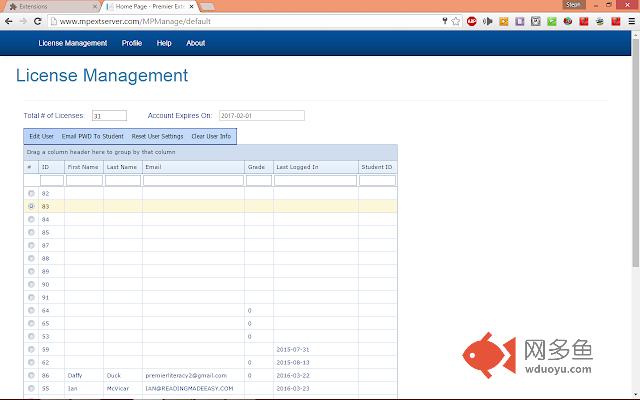Click the orange play-arrow extension icon
The height and width of the screenshot is (400, 640).
(504, 21)
